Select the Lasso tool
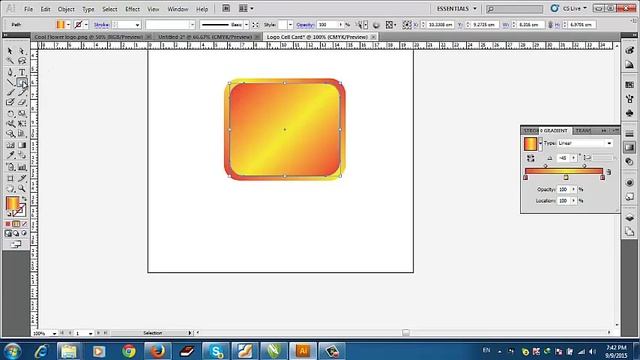Viewport: 640px width, 360px height. pyautogui.click(x=22, y=61)
